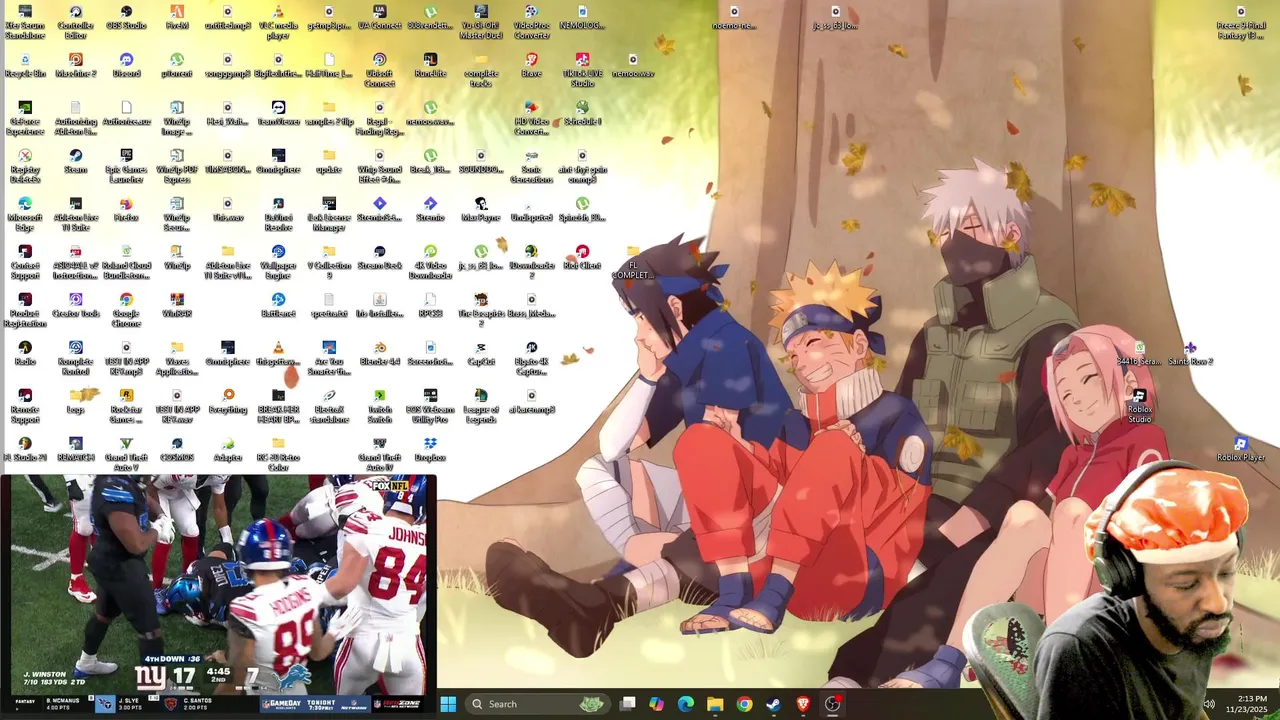Open the µTorrent desktop shortcut
The image size is (1280, 720).
click(x=177, y=67)
